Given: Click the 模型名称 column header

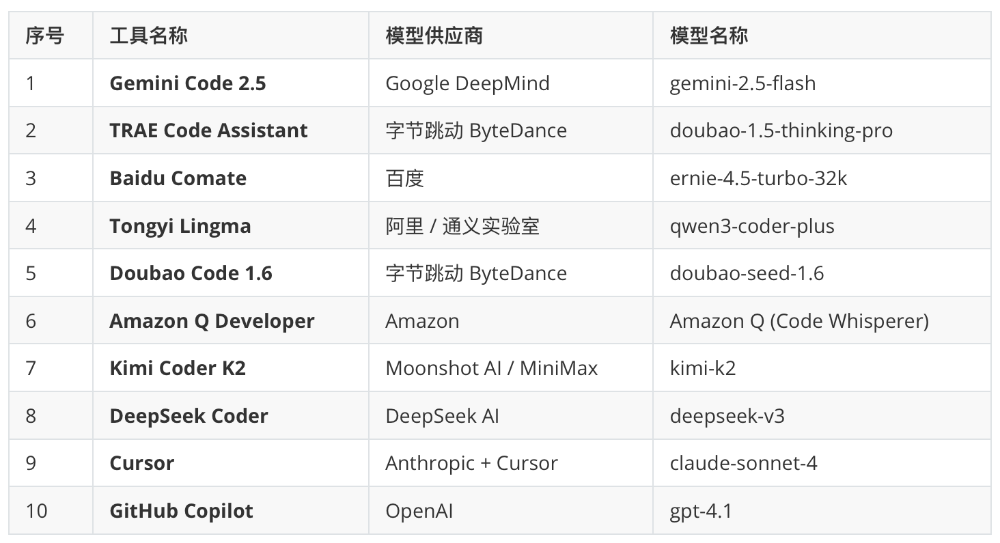Looking at the screenshot, I should 709,36.
